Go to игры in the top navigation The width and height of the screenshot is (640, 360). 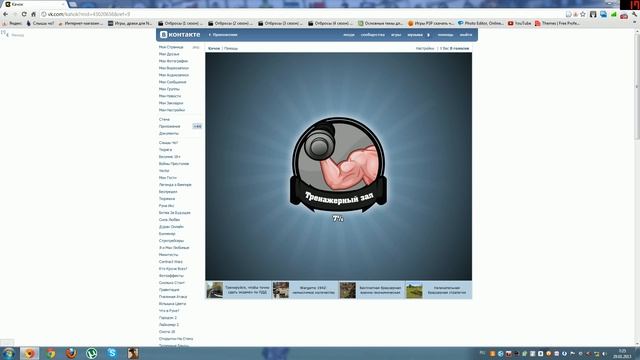[x=396, y=35]
